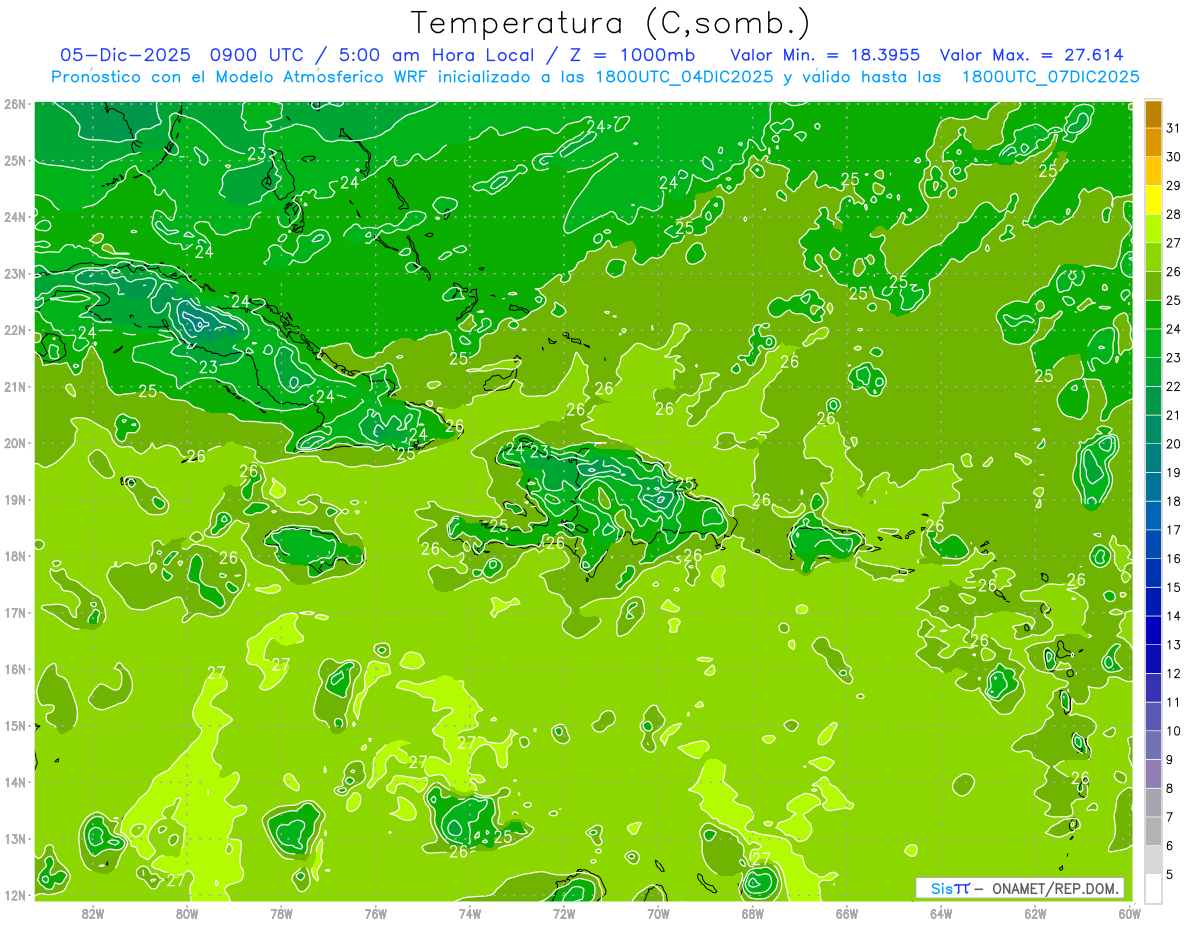This screenshot has width=1200, height=927.
Task: Click the '82W' longitude axis label
Action: click(x=93, y=913)
